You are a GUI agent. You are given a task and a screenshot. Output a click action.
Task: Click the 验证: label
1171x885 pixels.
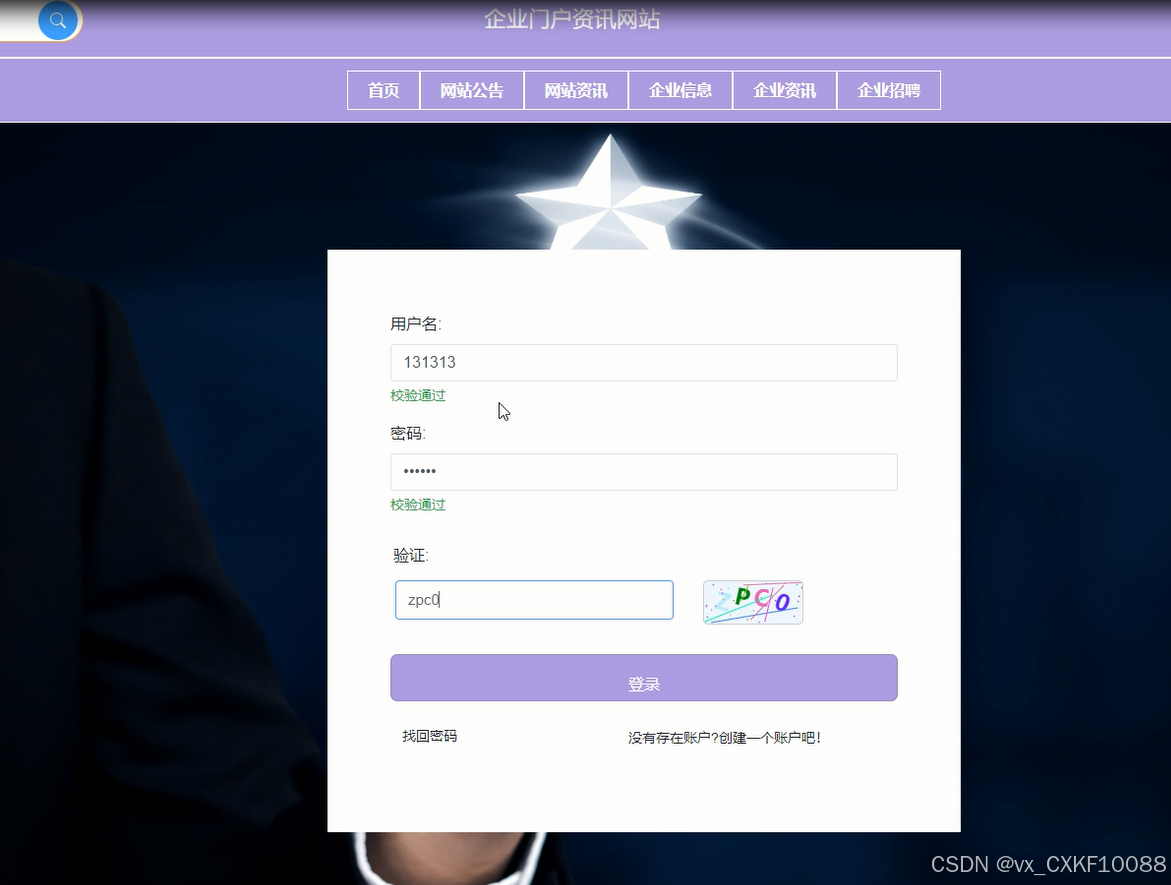(411, 556)
